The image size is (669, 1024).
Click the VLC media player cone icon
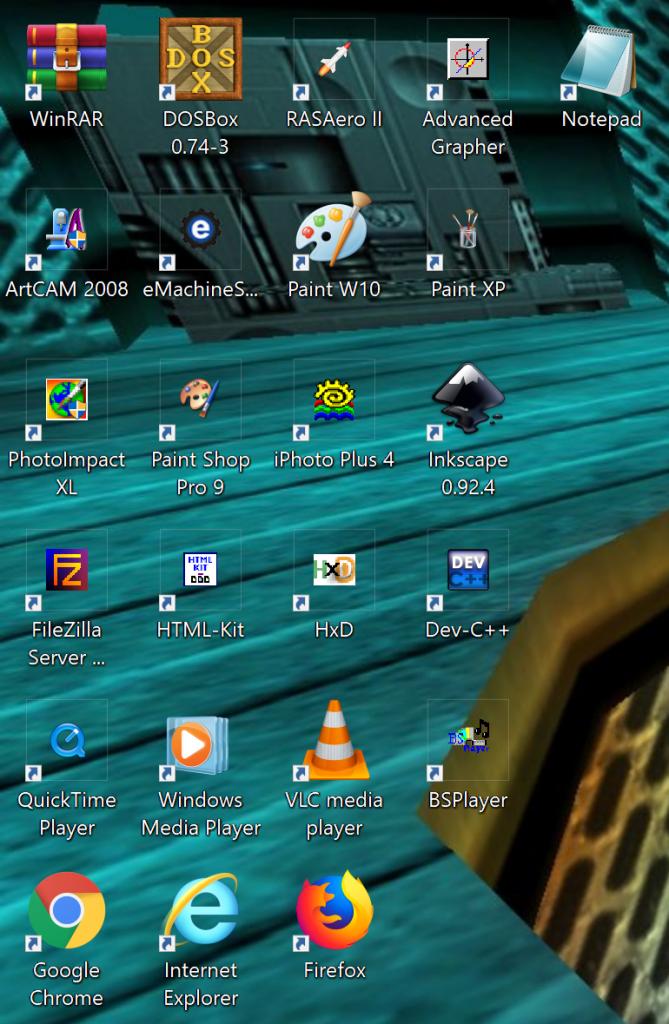tap(334, 740)
